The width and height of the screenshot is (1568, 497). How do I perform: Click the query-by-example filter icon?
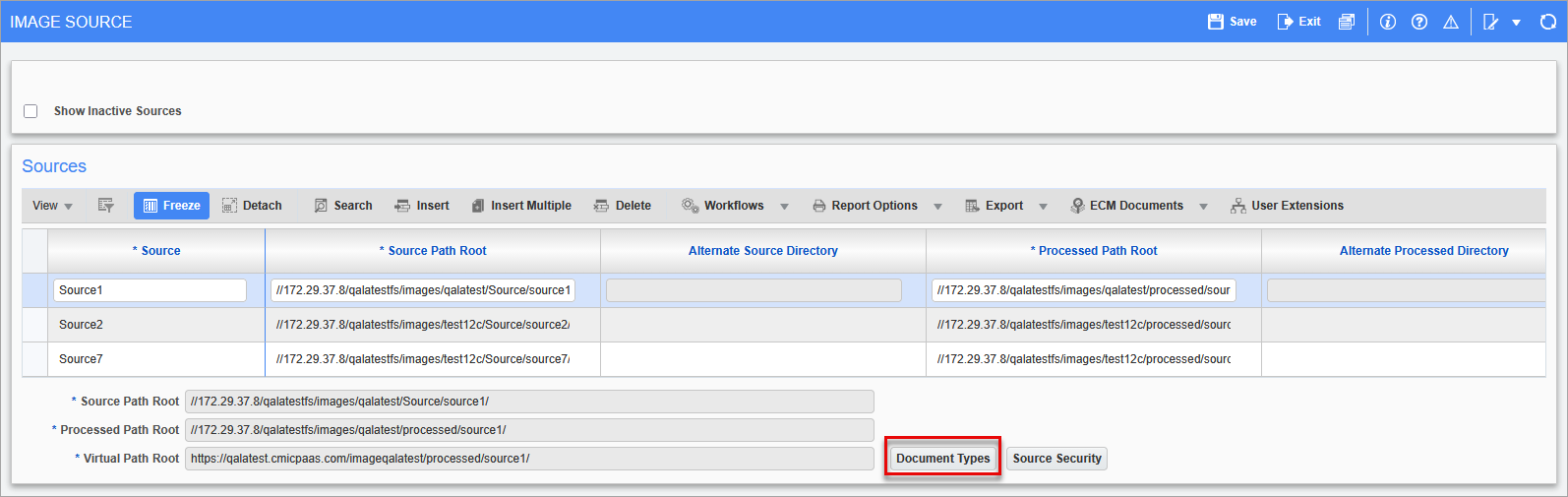106,206
